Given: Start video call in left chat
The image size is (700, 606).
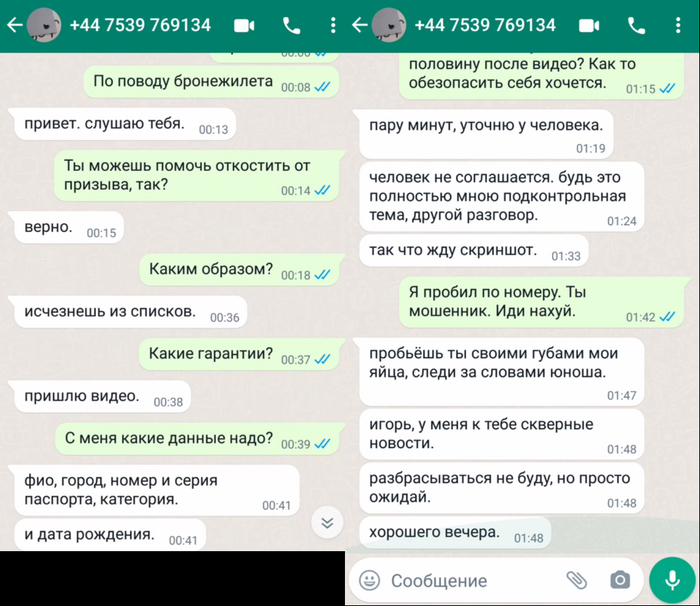Looking at the screenshot, I should (x=244, y=26).
